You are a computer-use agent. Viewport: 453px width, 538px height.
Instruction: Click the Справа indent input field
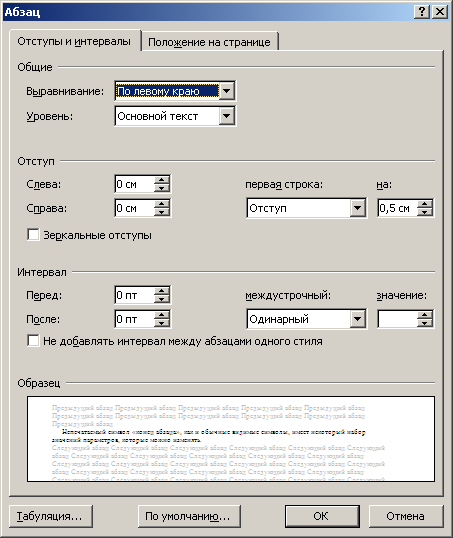pos(135,208)
